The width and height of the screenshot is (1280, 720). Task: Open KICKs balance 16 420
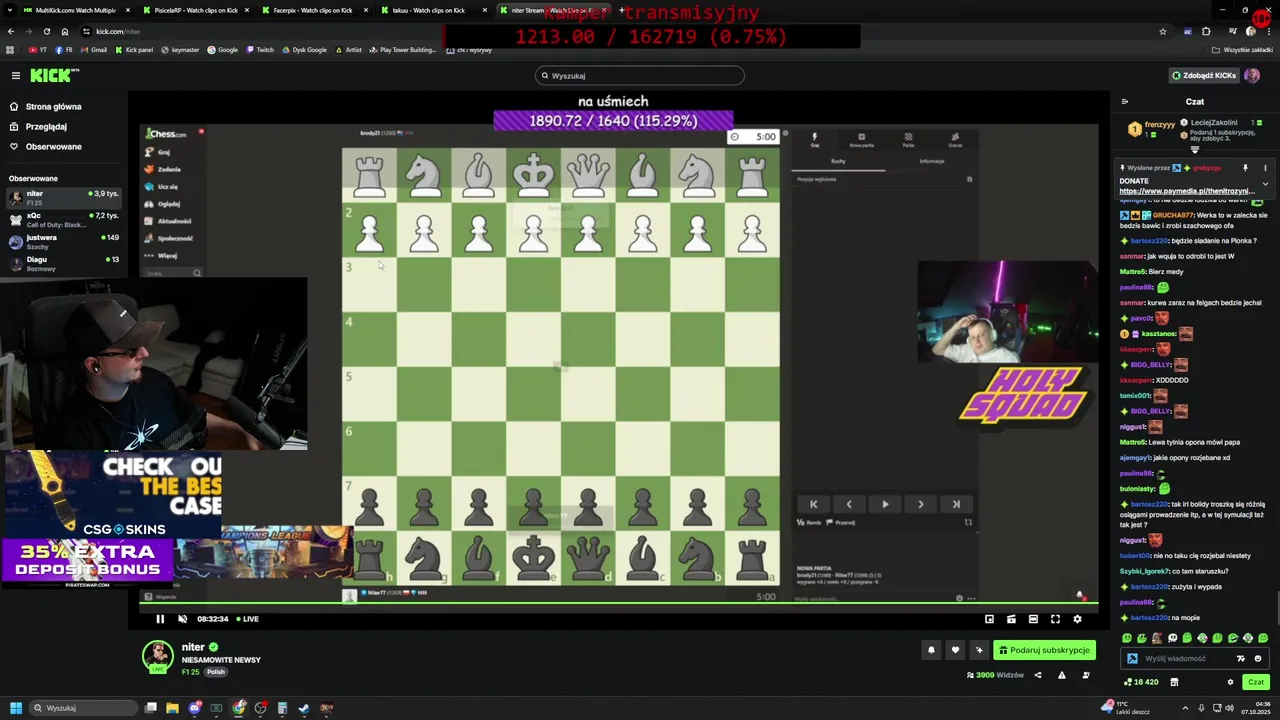click(1141, 682)
